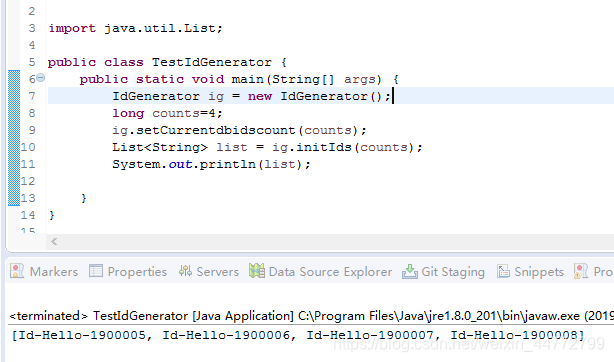Screen dimensions: 614x362
Task: Switch to the Properties tab
Action: pyautogui.click(x=128, y=272)
